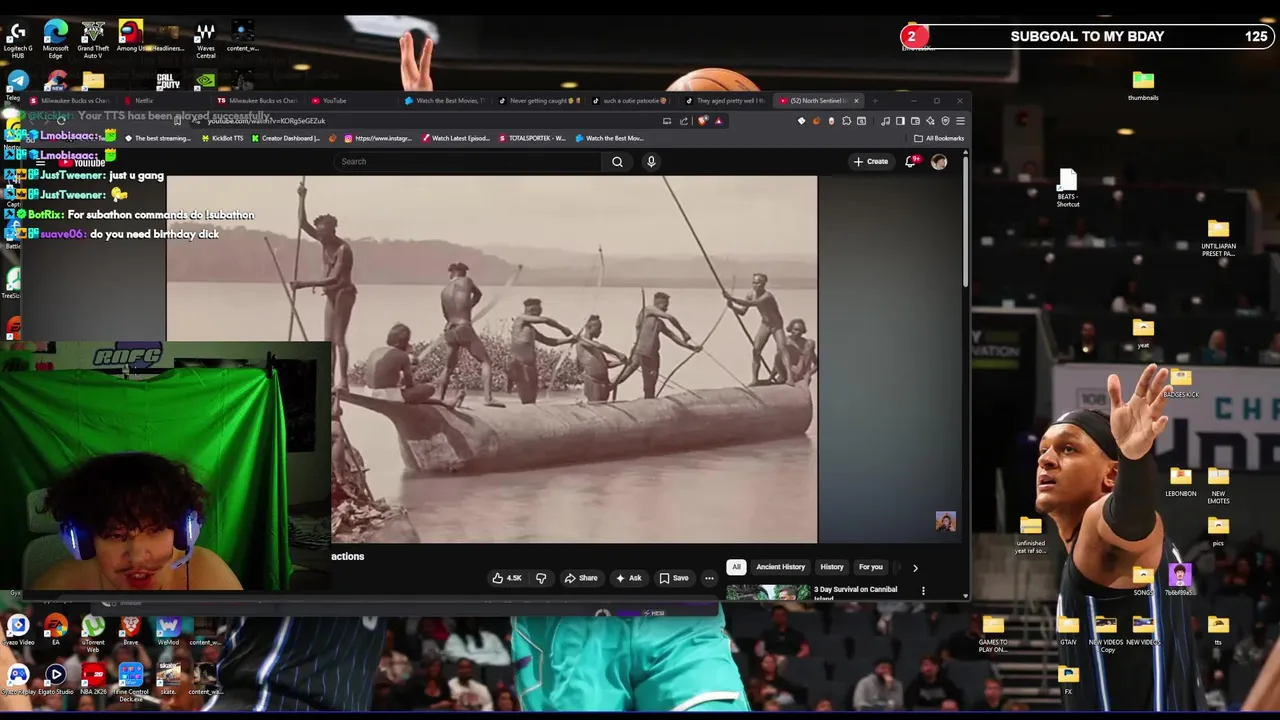The height and width of the screenshot is (720, 1280).
Task: Open Logitech G HUB desktop shortcut
Action: pyautogui.click(x=18, y=38)
